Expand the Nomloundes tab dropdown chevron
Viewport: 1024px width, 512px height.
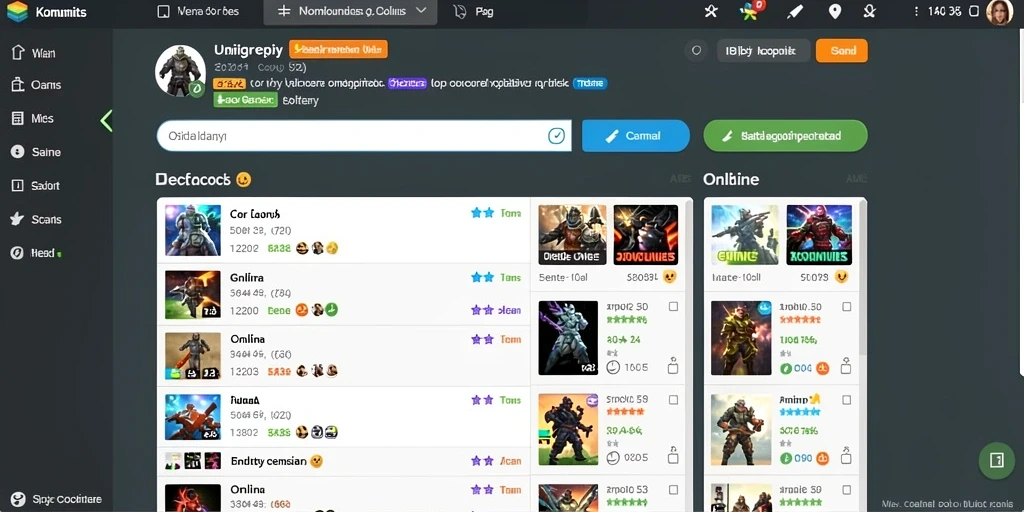point(421,11)
